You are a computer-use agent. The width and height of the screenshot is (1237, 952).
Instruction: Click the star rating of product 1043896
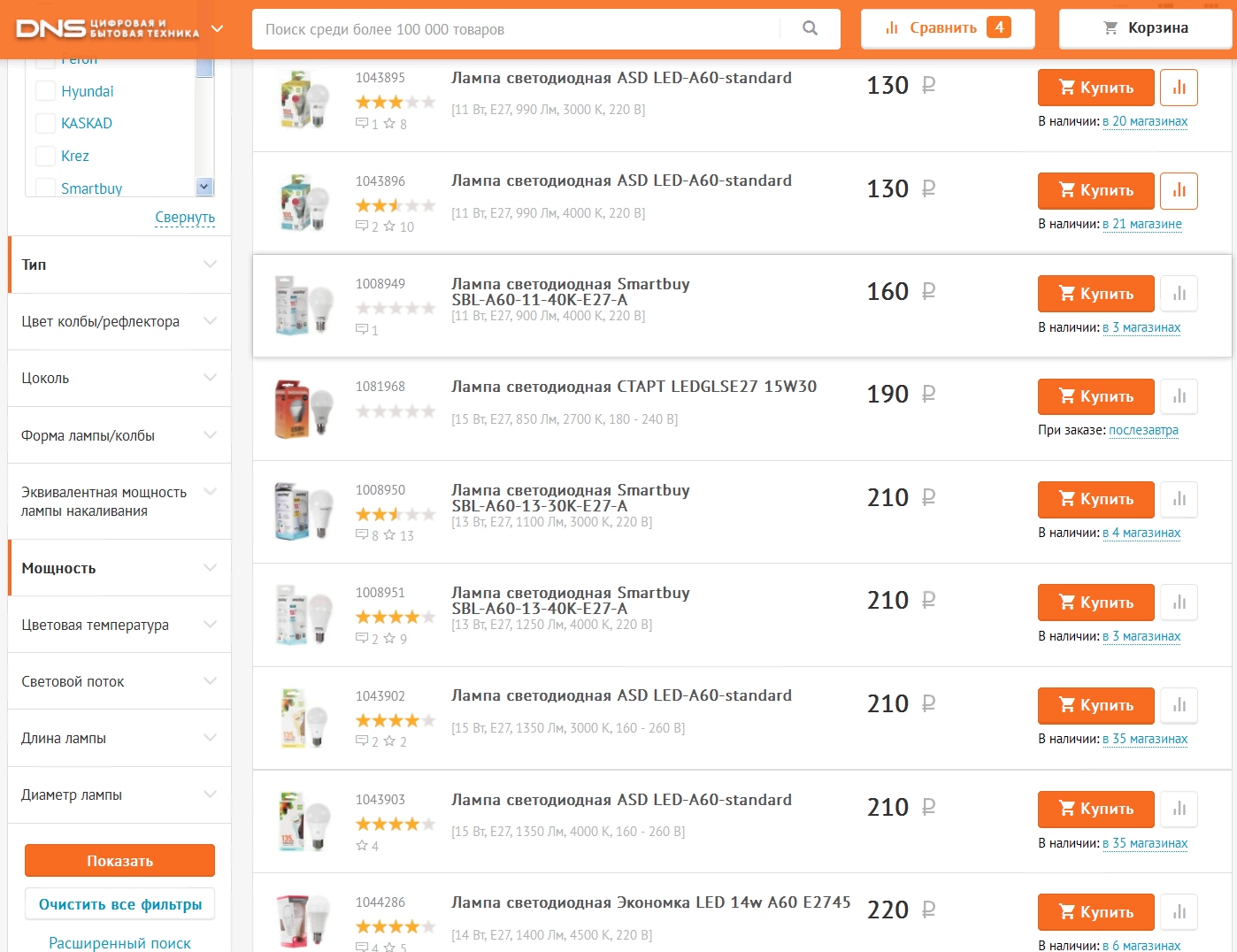pyautogui.click(x=396, y=206)
